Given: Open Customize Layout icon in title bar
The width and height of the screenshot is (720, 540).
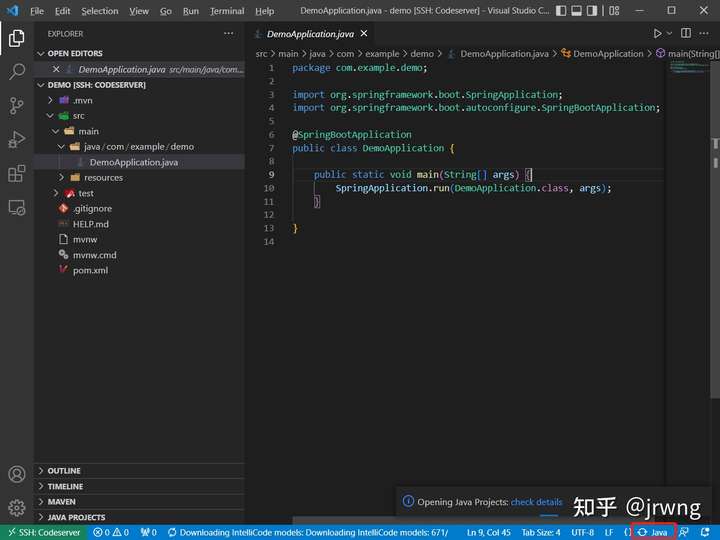Looking at the screenshot, I should [x=614, y=11].
